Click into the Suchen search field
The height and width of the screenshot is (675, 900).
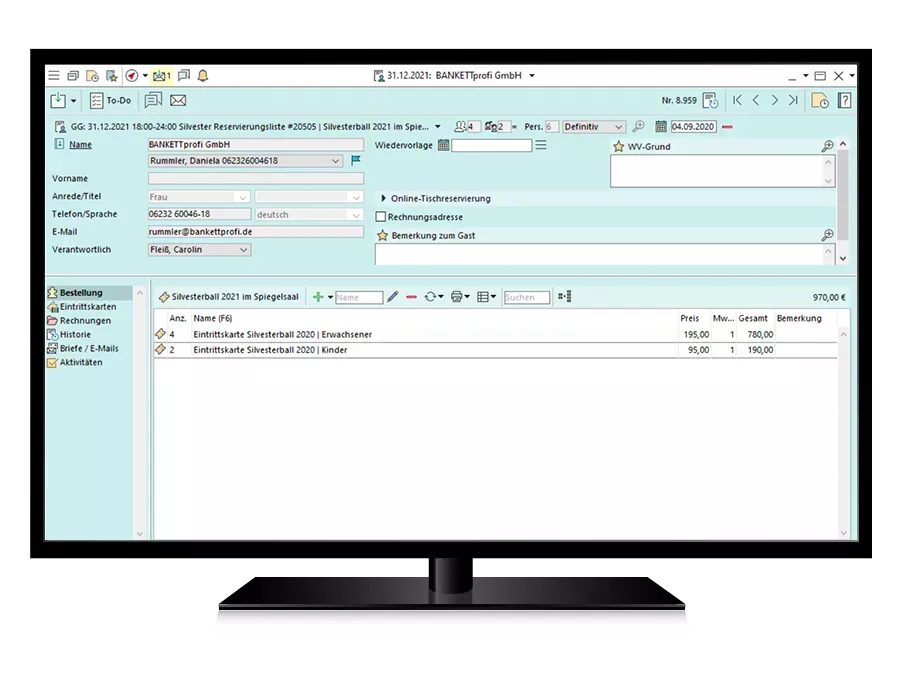coord(526,297)
